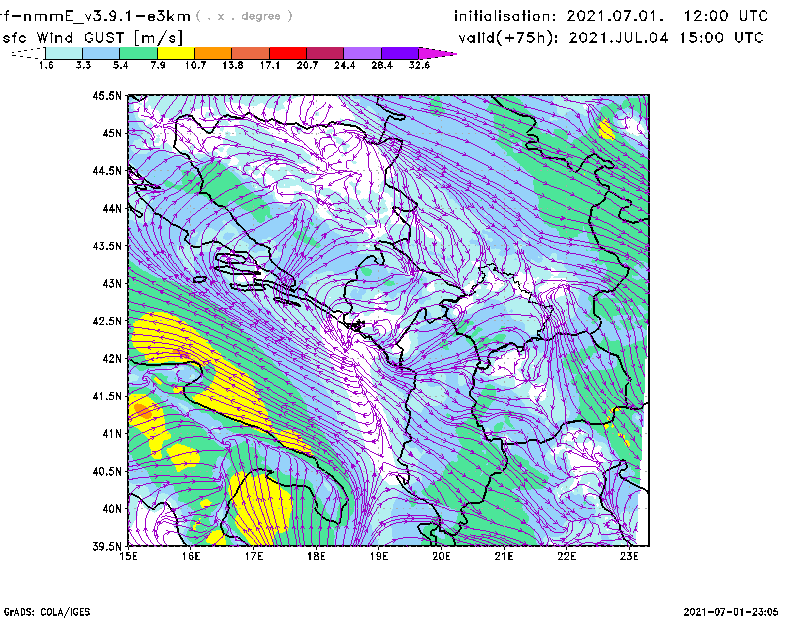Click the 42N latitude label
800x618 pixels.
[x=112, y=358]
